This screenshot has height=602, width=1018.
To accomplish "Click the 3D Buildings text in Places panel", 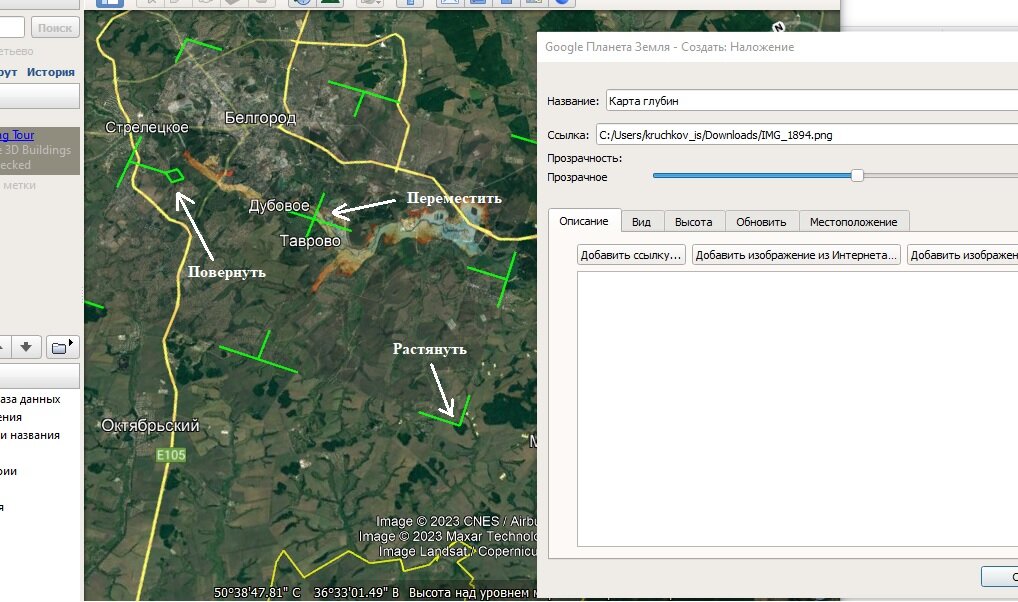I will point(38,150).
